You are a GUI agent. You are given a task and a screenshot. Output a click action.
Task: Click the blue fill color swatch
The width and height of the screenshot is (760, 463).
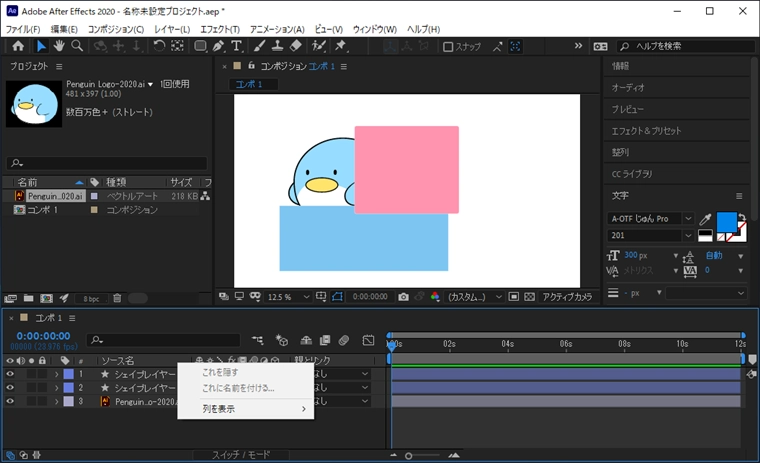tap(726, 222)
